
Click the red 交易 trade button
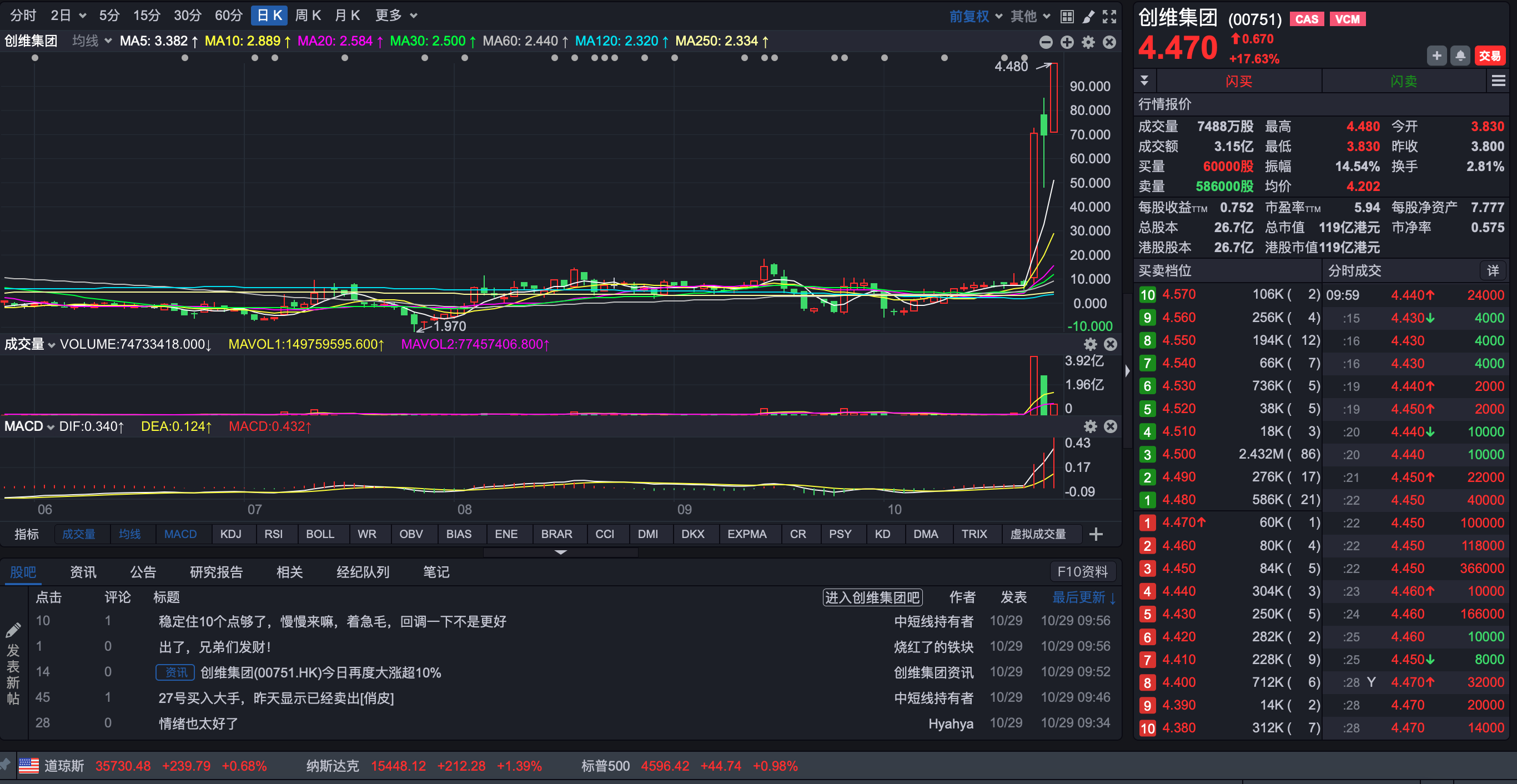[1490, 56]
